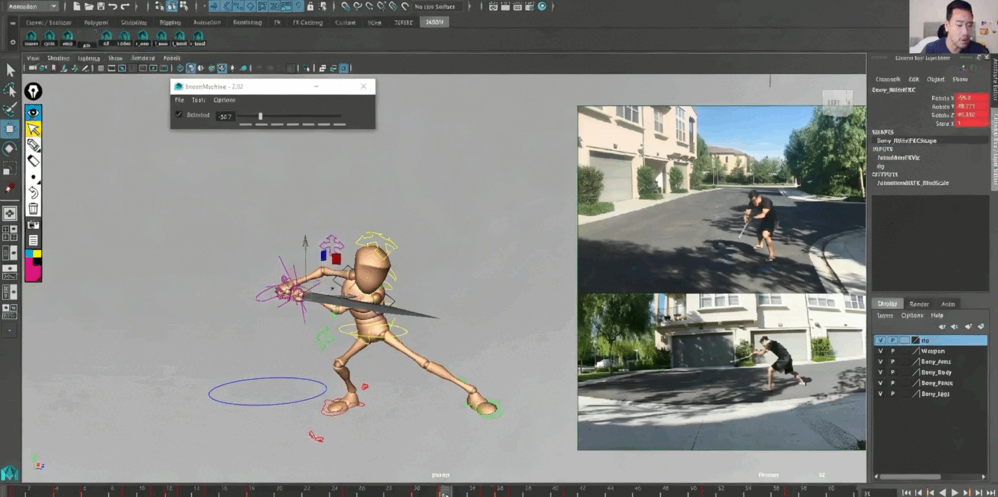Click the trash can icon to clear sketches
The width and height of the screenshot is (998, 497).
pos(33,209)
